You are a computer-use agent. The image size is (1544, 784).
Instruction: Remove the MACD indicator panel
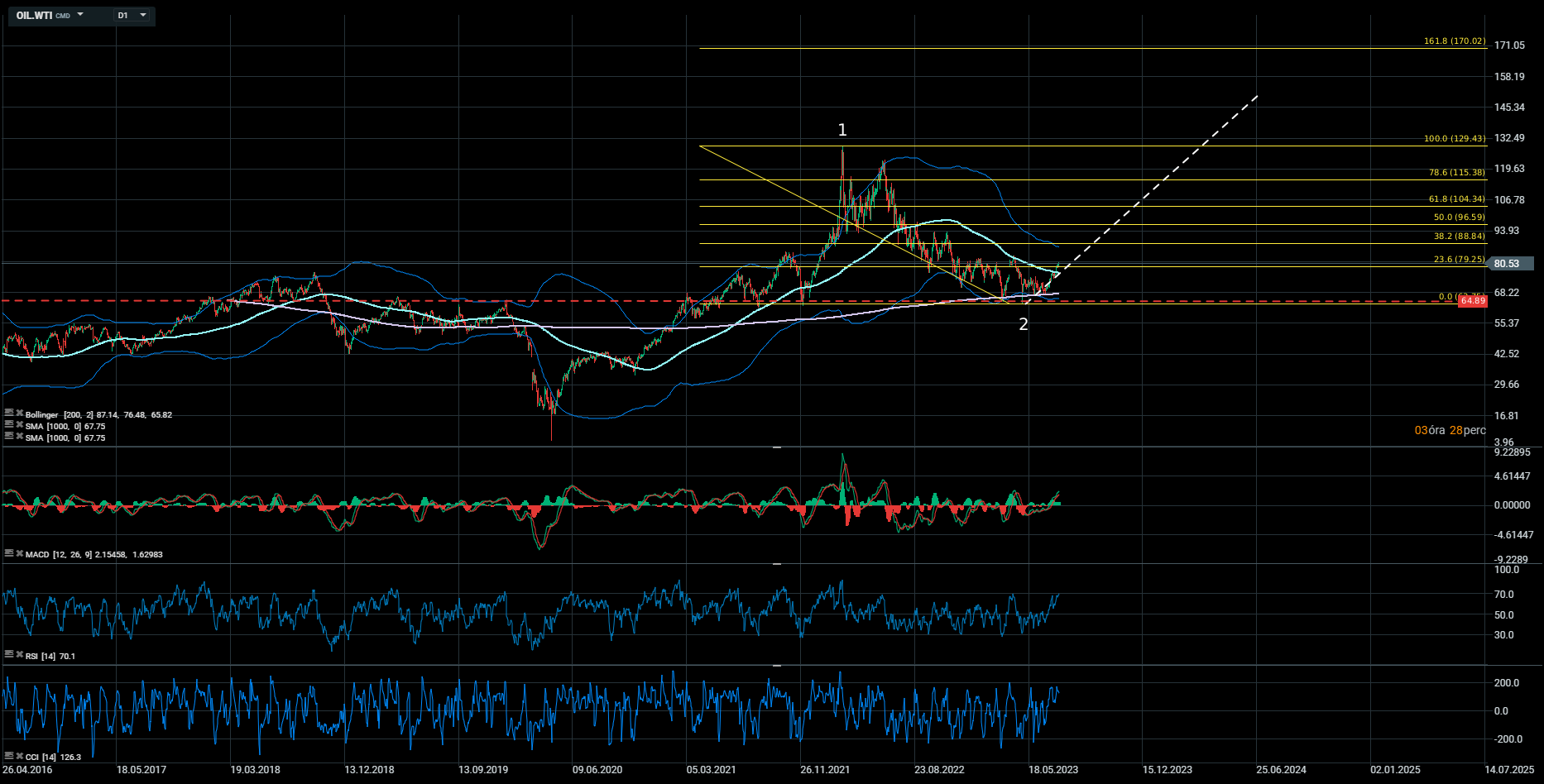pos(19,552)
